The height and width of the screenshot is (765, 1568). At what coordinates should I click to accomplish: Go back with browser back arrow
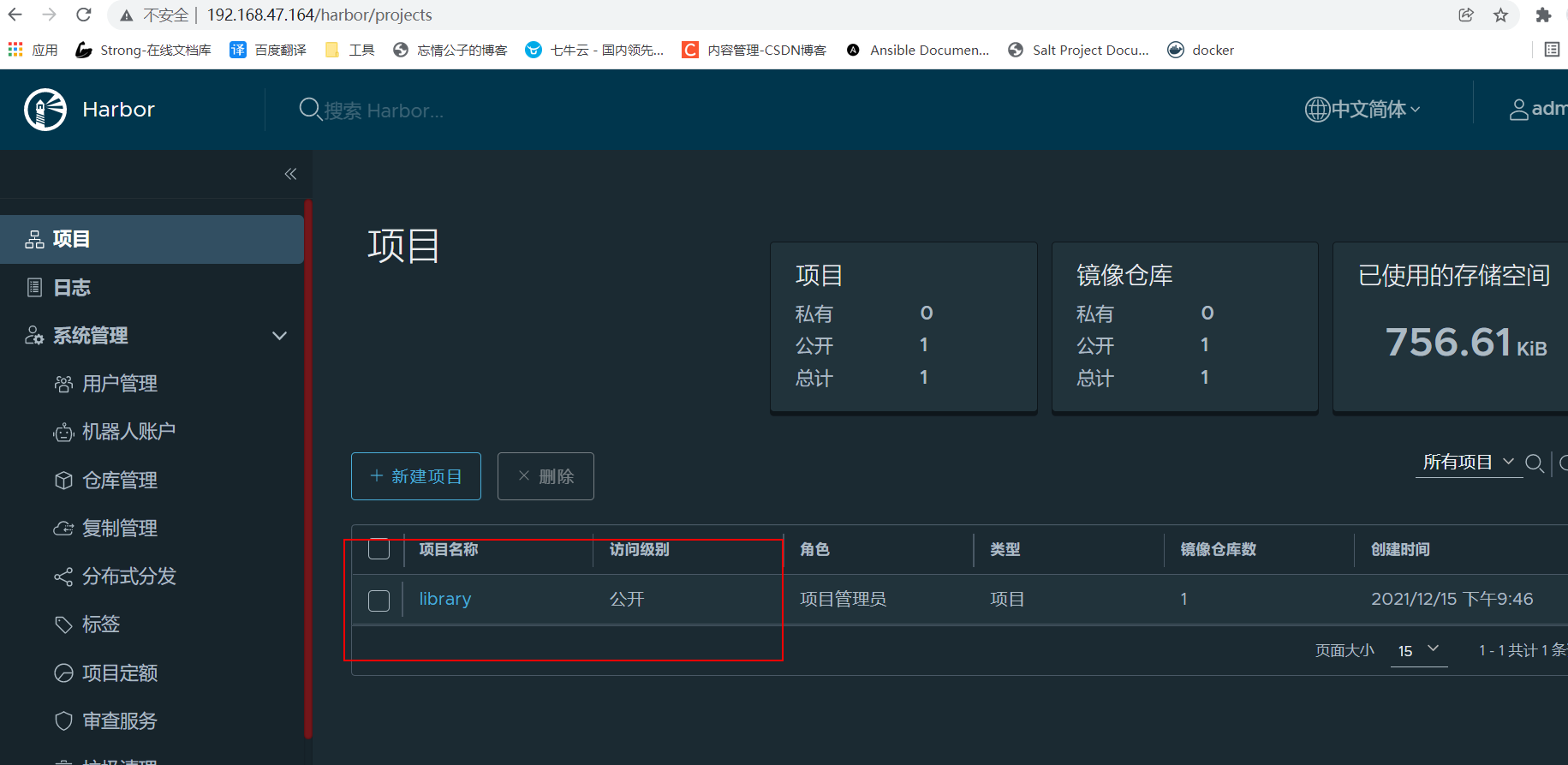pyautogui.click(x=15, y=15)
